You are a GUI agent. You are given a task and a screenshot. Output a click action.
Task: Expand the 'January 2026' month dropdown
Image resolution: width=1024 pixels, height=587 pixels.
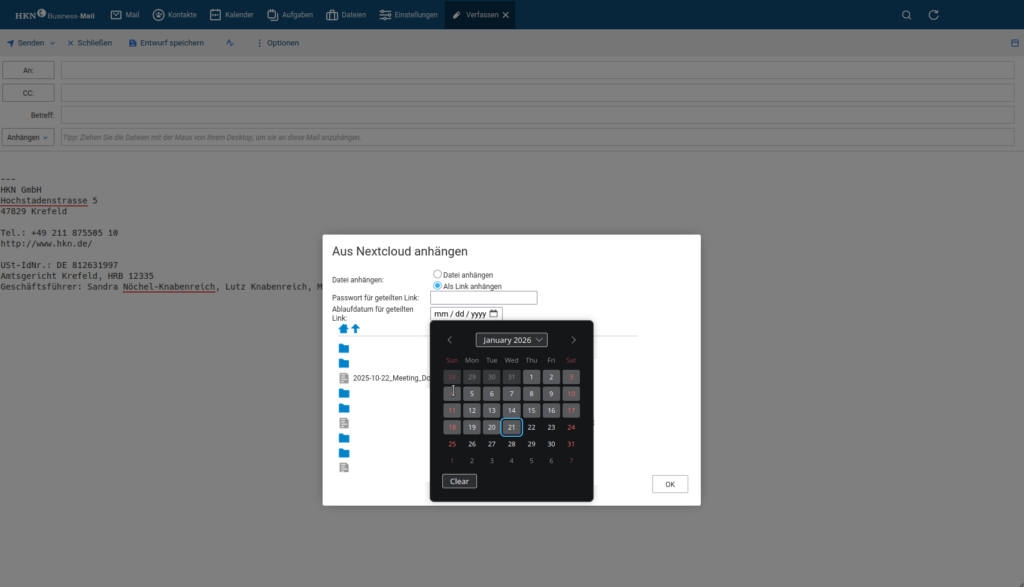click(511, 340)
